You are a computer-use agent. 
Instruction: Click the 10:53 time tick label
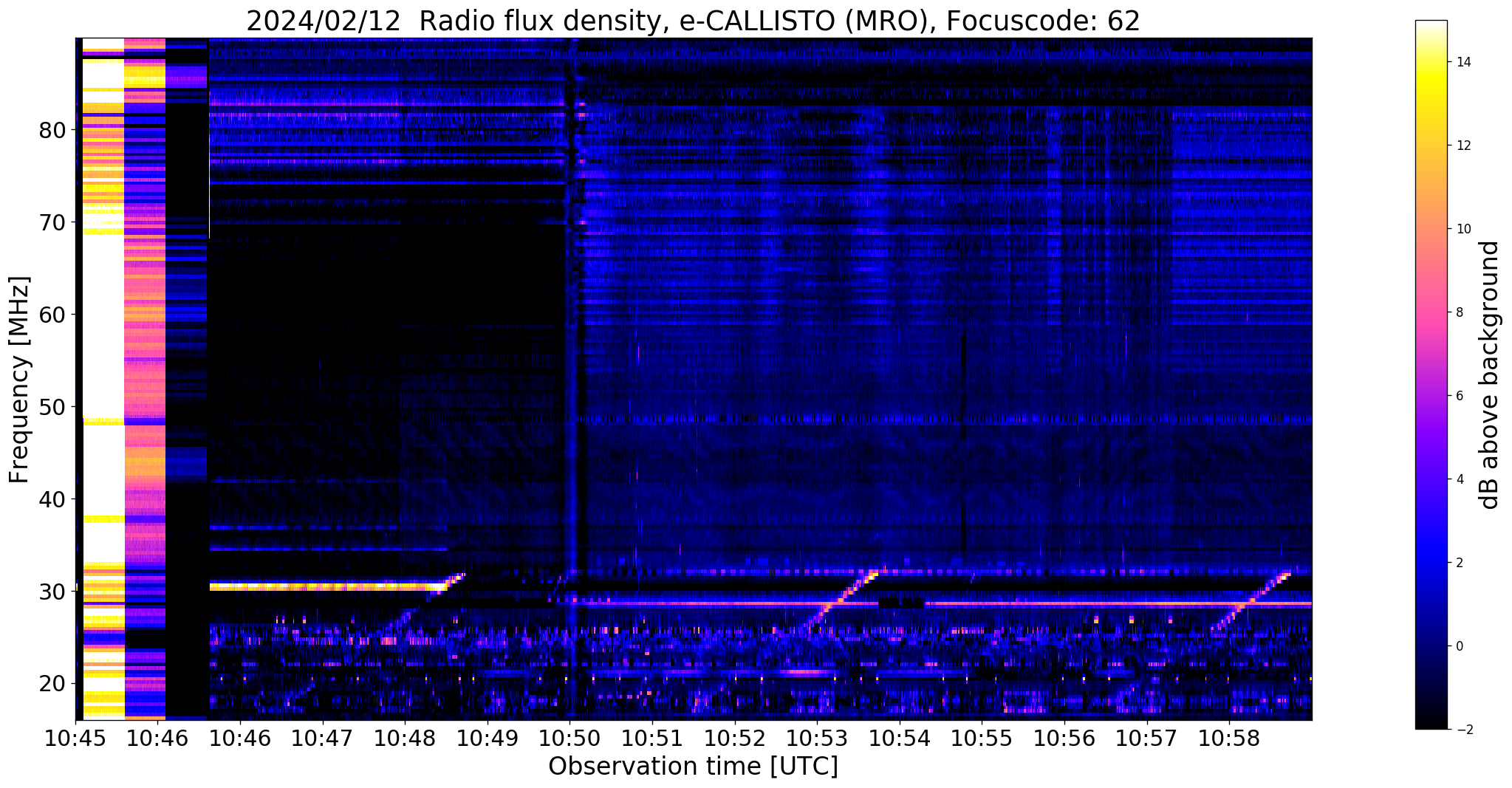click(817, 738)
